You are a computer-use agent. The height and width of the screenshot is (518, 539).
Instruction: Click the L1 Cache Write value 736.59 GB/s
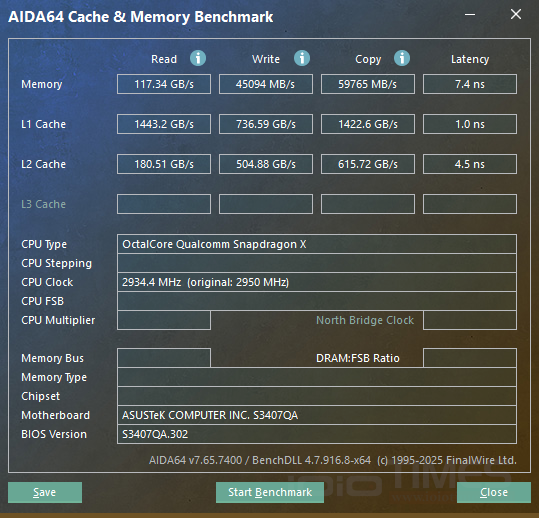click(x=266, y=124)
